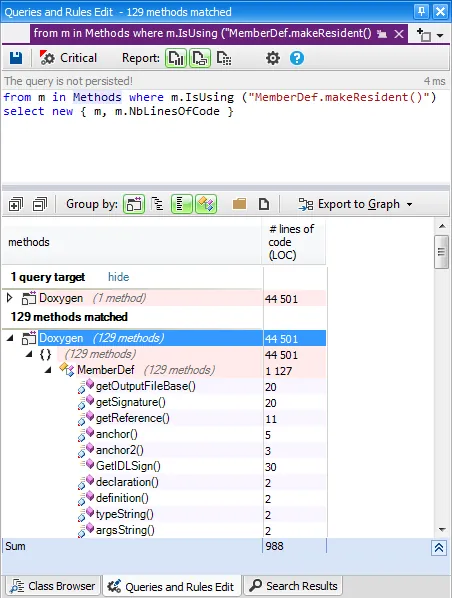Switch to the Class Browser tab
The height and width of the screenshot is (598, 452).
click(x=53, y=586)
